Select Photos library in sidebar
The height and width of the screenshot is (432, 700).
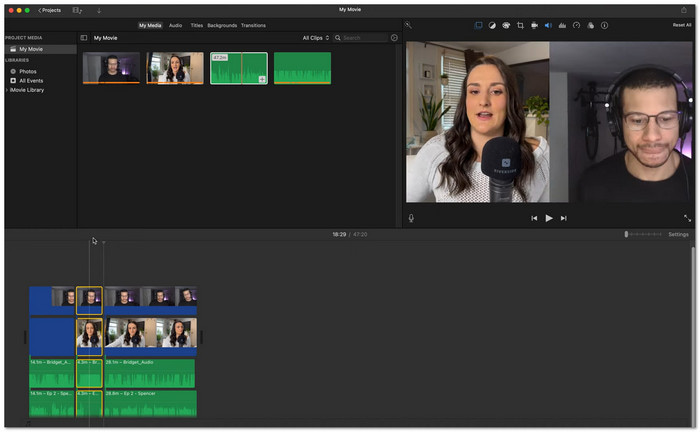pos(28,71)
